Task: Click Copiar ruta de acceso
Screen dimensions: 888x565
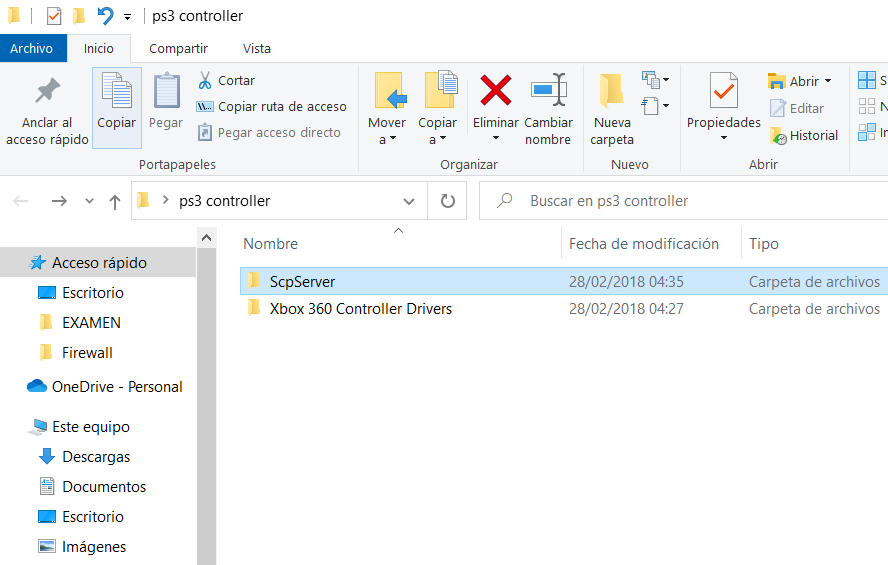Action: pyautogui.click(x=271, y=106)
